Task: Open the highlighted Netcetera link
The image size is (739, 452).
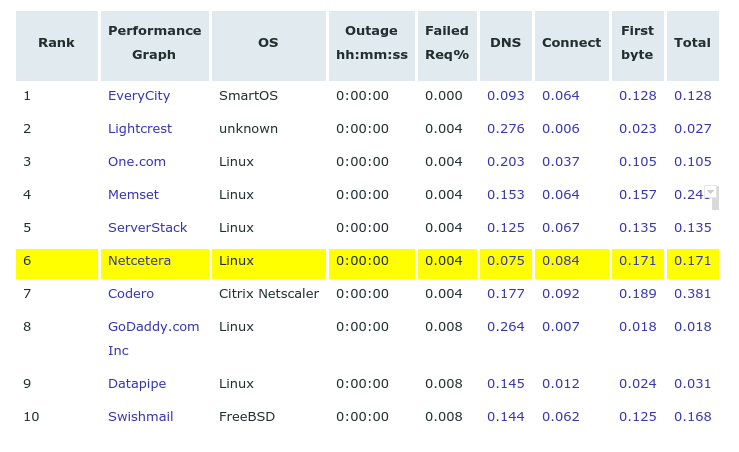Action: (139, 261)
